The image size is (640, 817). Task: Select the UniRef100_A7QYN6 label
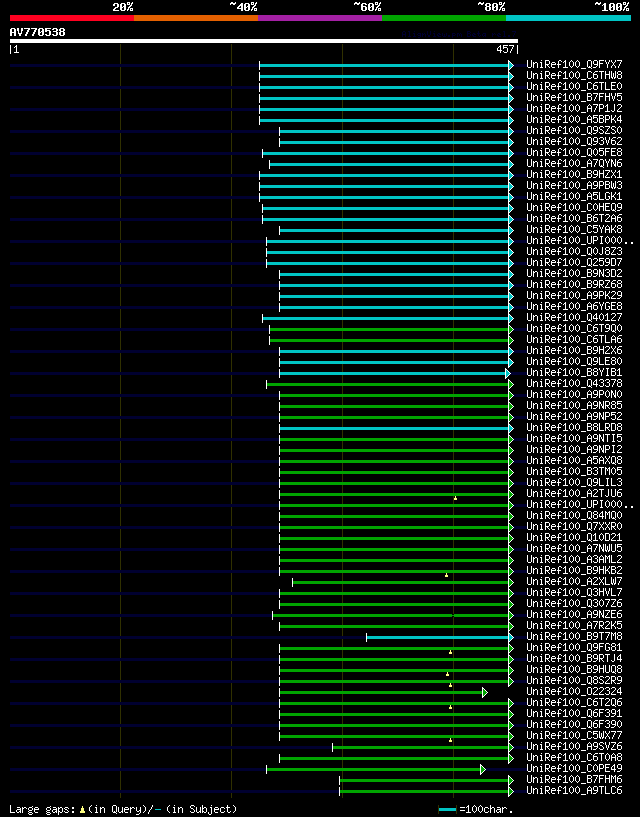(x=574, y=164)
